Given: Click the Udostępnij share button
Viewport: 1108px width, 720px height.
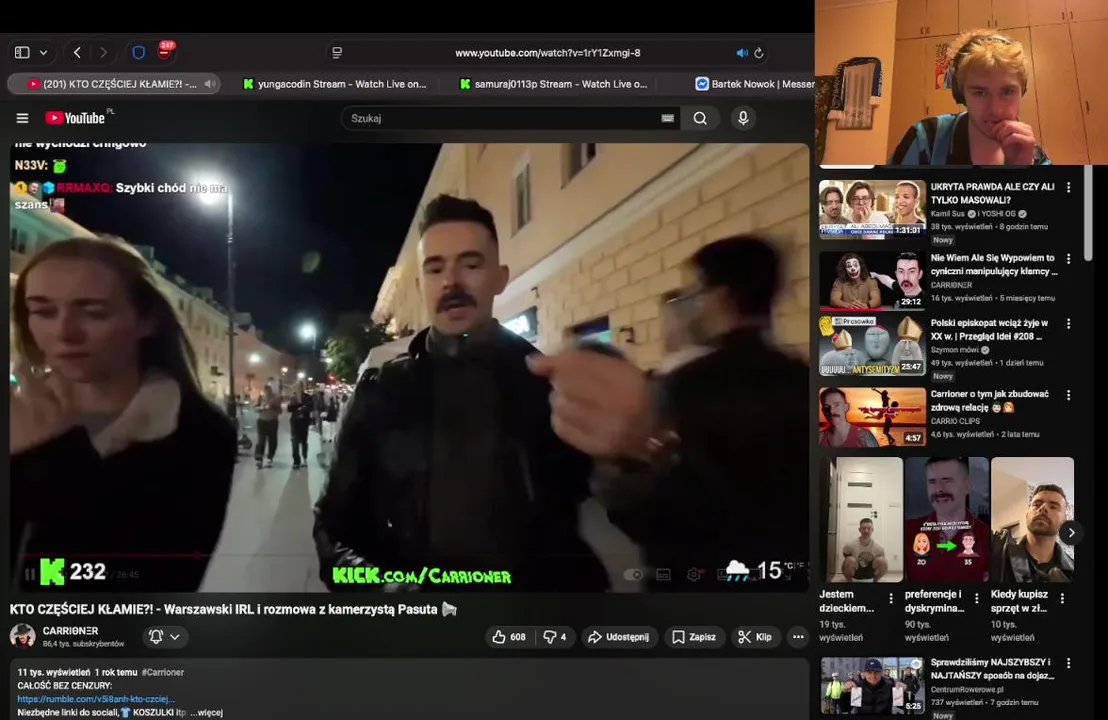Looking at the screenshot, I should coord(618,637).
